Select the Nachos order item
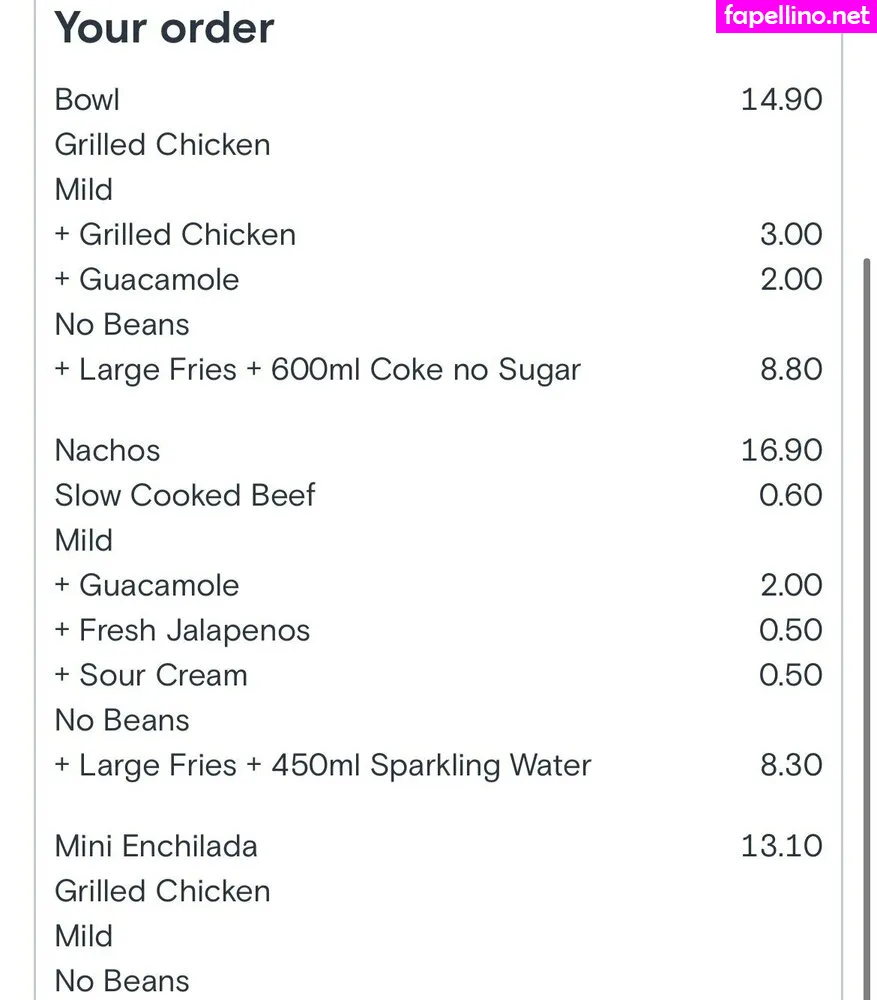Screen dimensions: 877x1000 pos(107,450)
